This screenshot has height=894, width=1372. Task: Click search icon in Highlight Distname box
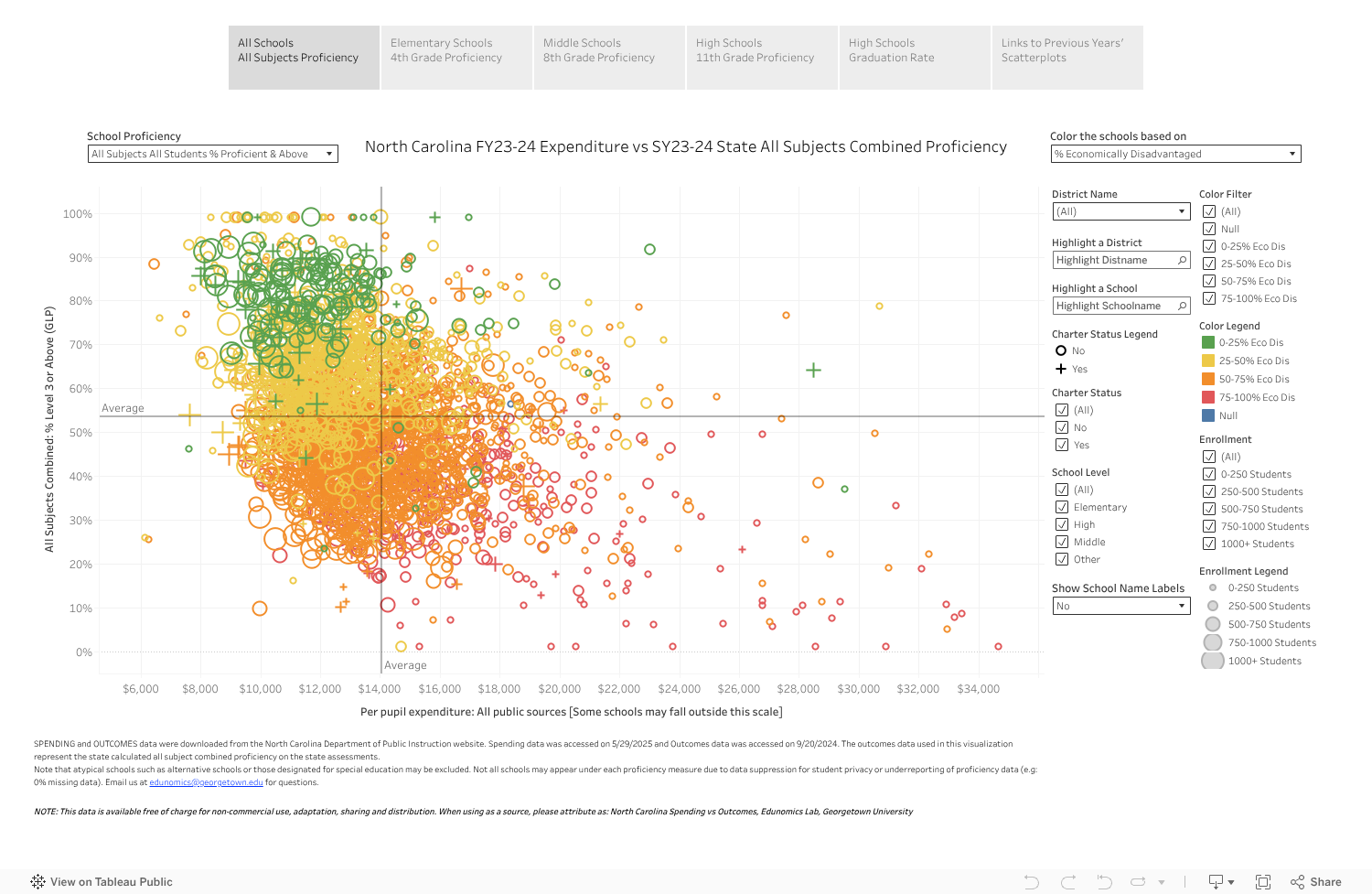point(1182,261)
